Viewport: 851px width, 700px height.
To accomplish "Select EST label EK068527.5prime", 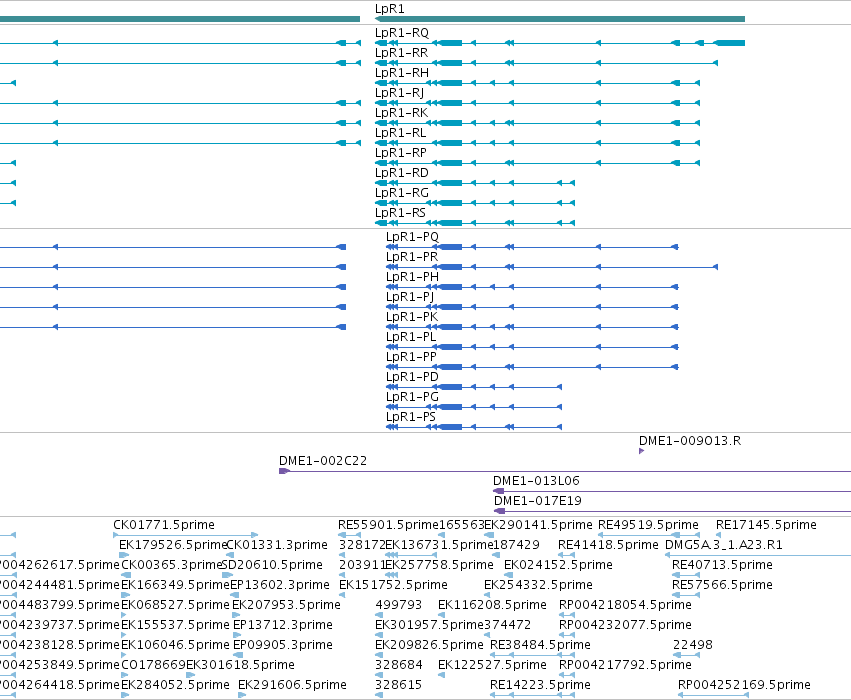I will coord(175,605).
